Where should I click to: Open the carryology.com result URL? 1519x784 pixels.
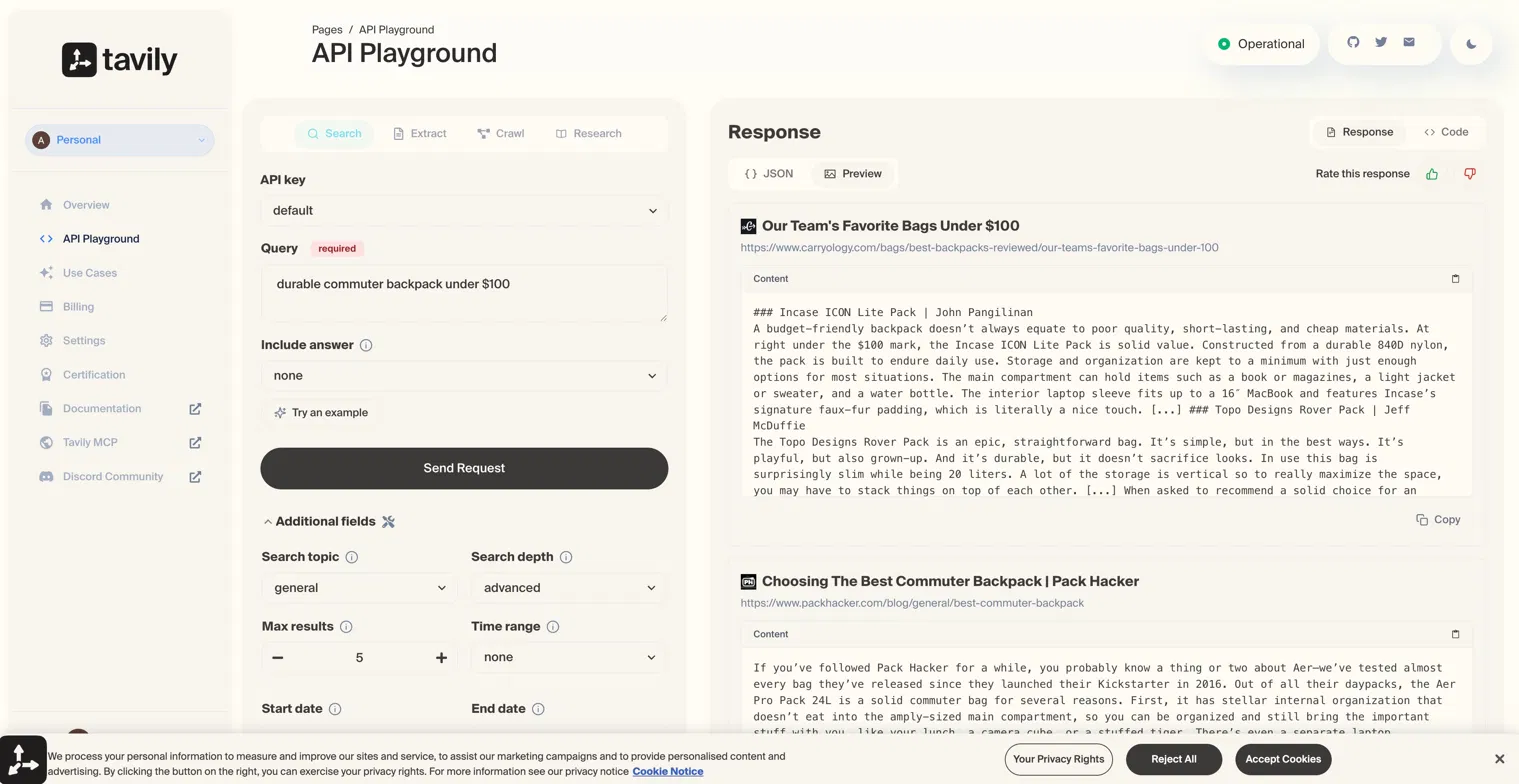click(979, 248)
